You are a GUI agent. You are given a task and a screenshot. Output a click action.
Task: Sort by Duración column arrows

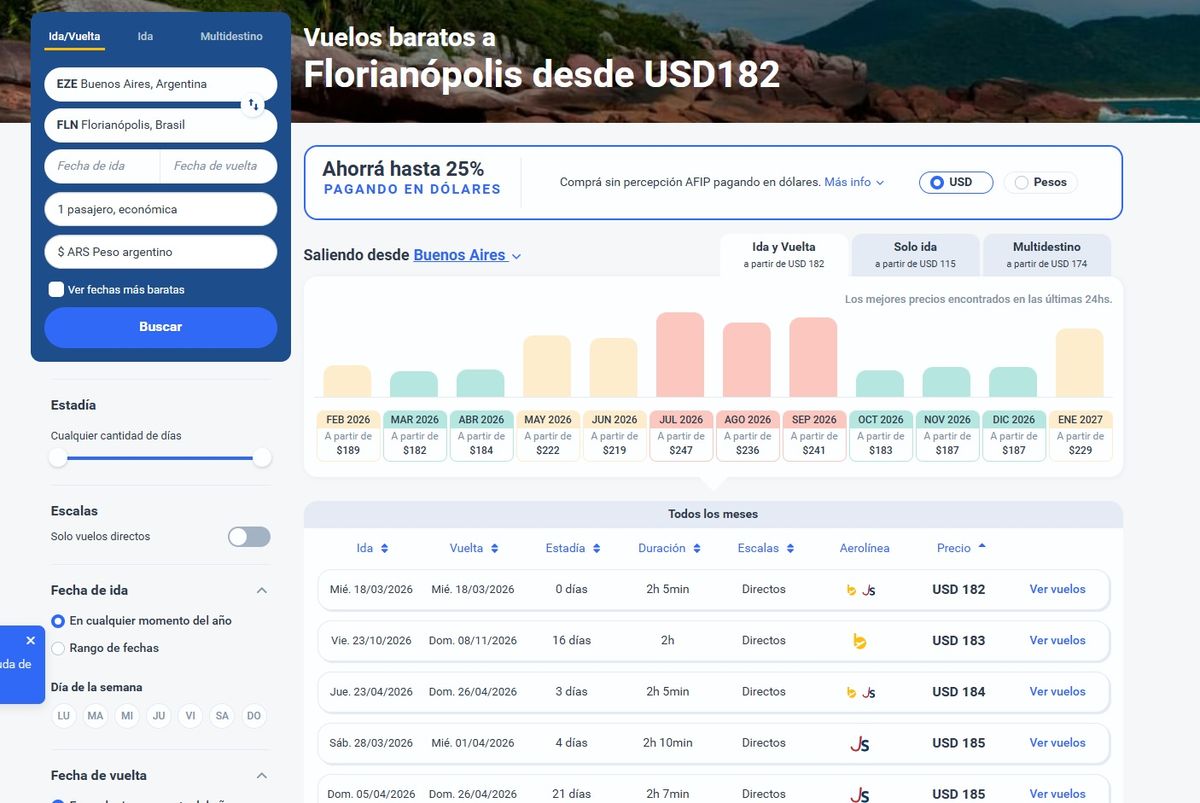pos(697,548)
